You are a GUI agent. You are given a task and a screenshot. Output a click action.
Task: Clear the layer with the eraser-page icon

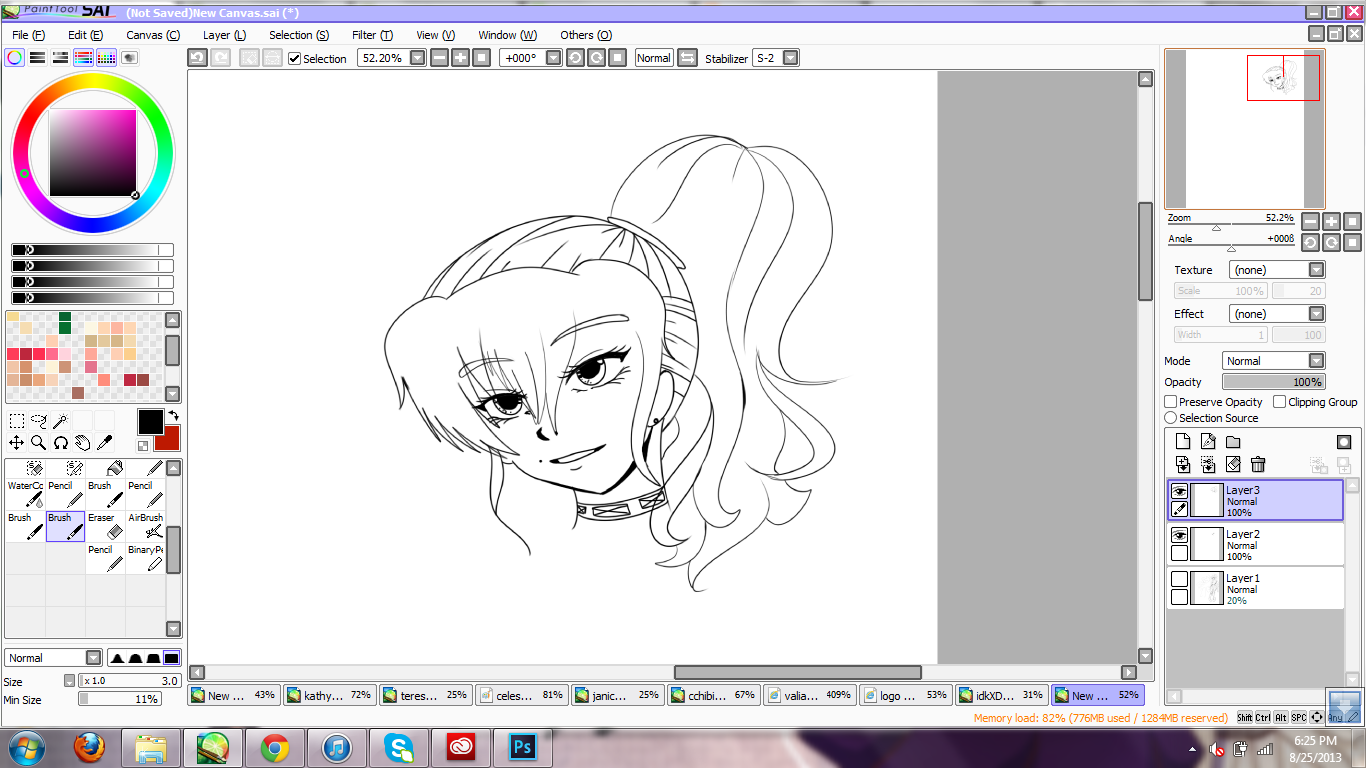coord(1233,464)
